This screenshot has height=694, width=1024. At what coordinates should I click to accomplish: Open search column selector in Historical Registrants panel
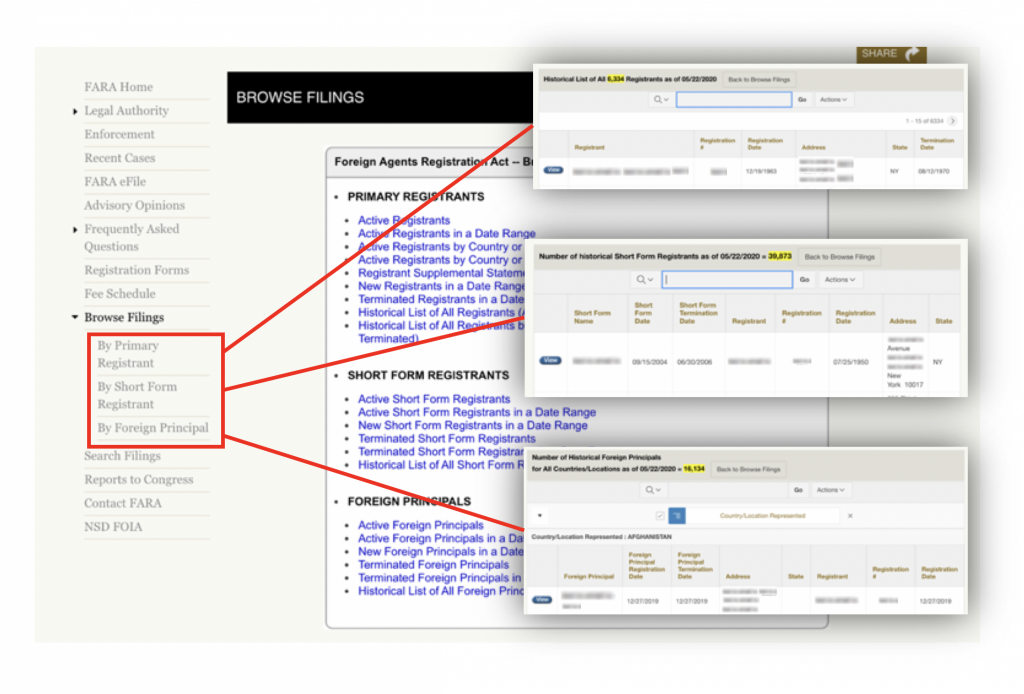tap(661, 99)
